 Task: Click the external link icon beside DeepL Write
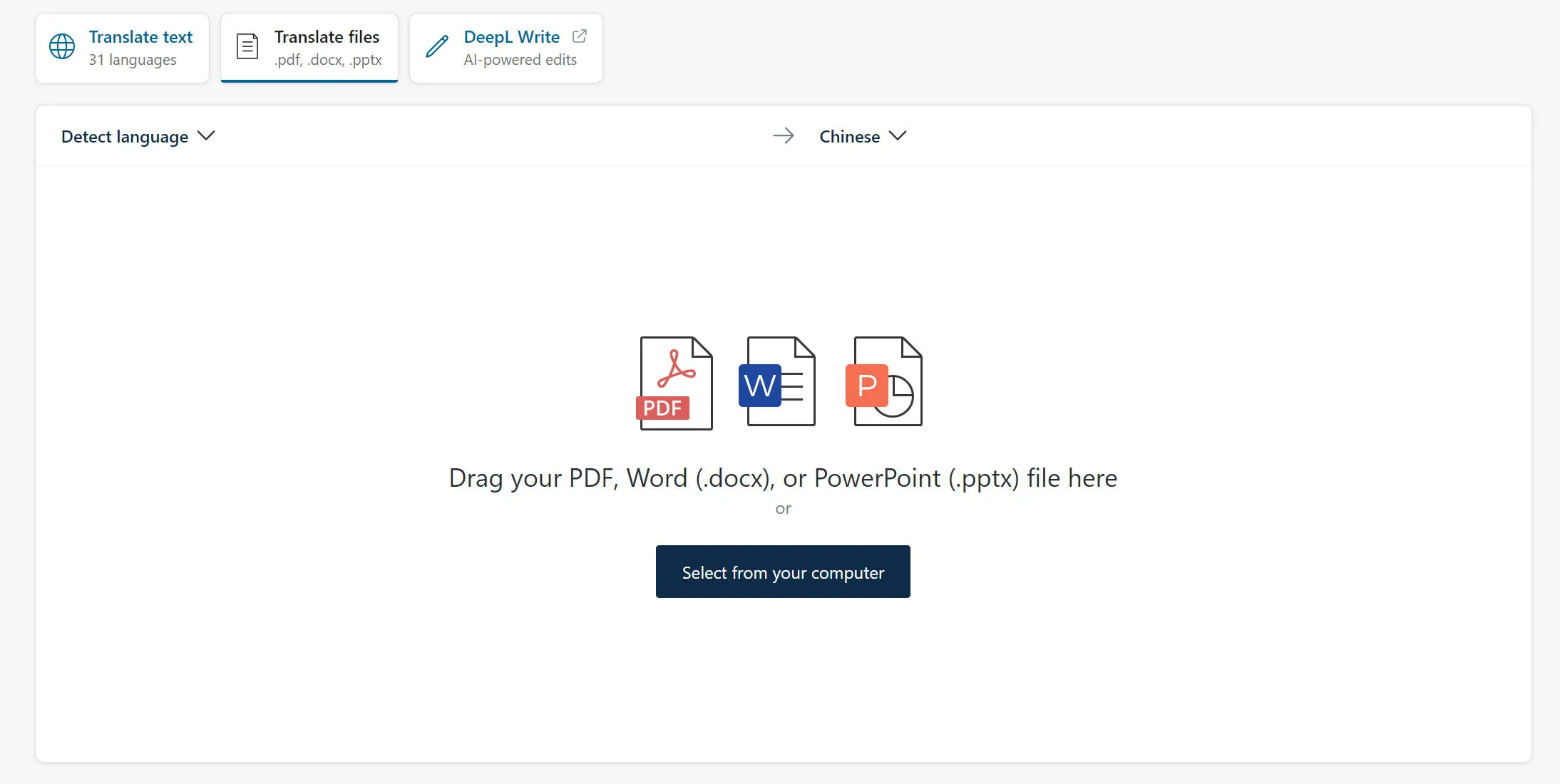(x=580, y=36)
